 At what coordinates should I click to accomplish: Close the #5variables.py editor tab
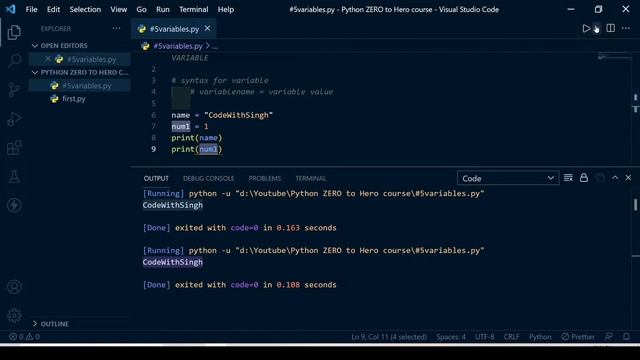coord(207,28)
